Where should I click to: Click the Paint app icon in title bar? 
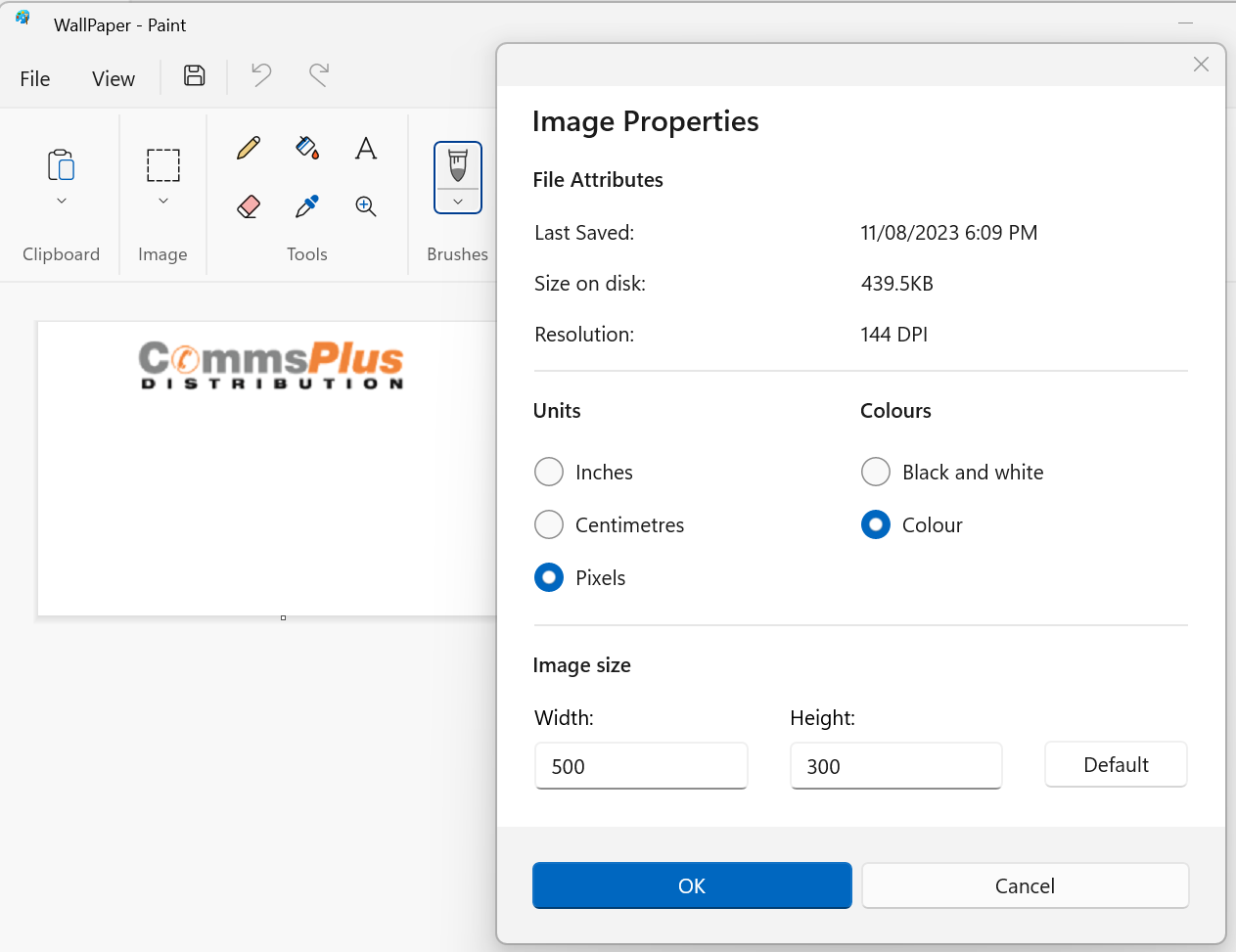tap(23, 18)
